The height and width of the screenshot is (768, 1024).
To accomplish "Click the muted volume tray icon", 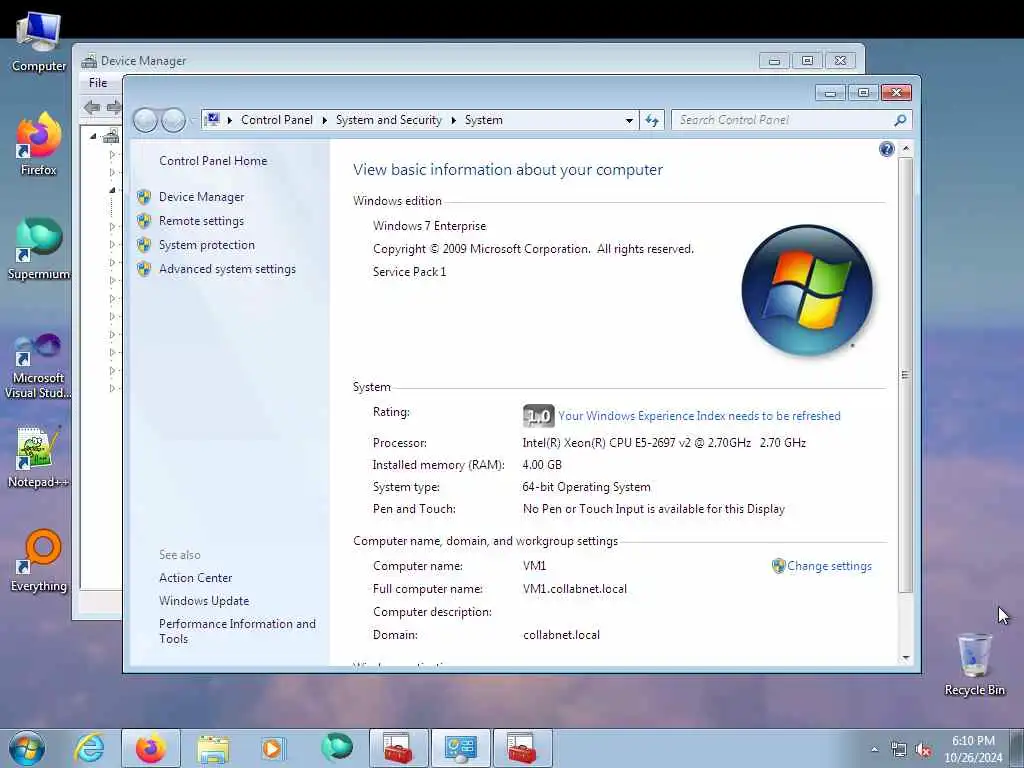I will [x=923, y=750].
